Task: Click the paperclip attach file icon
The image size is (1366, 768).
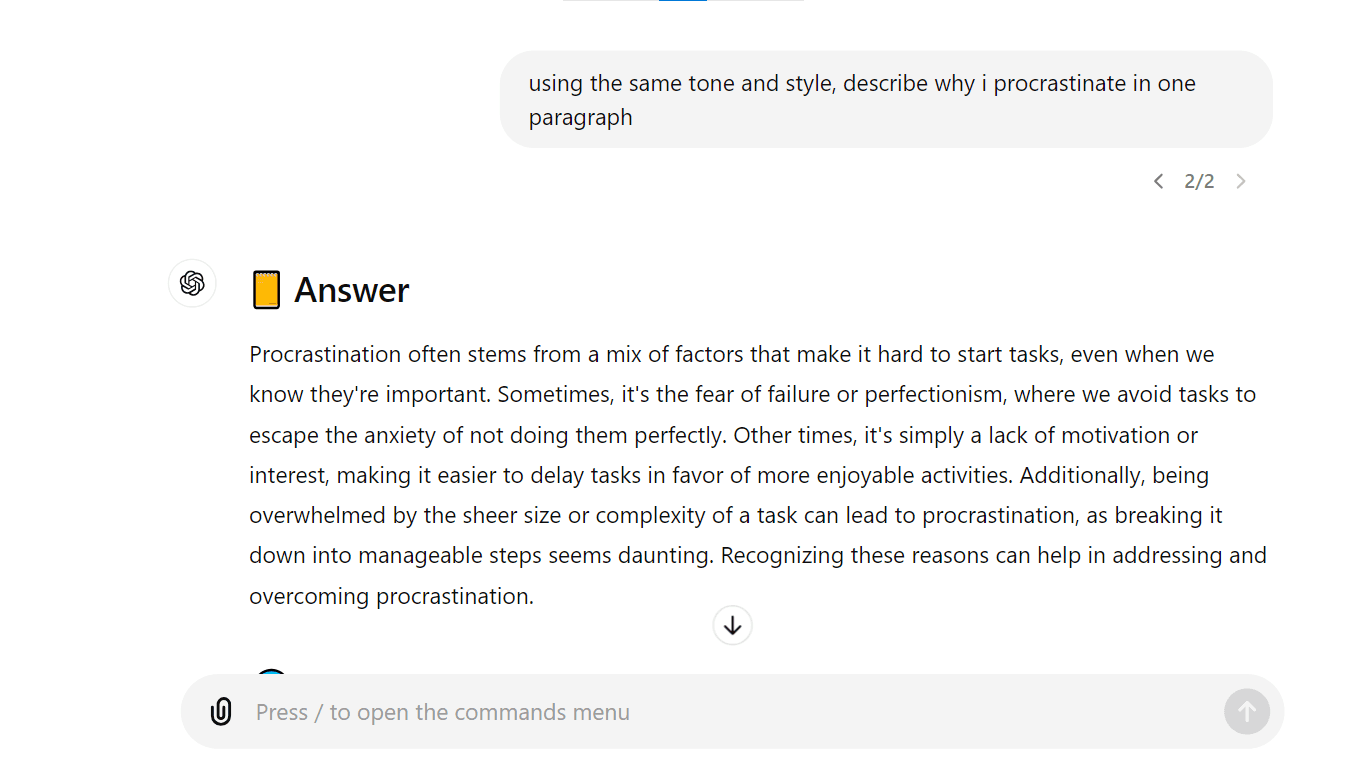Action: (x=221, y=712)
